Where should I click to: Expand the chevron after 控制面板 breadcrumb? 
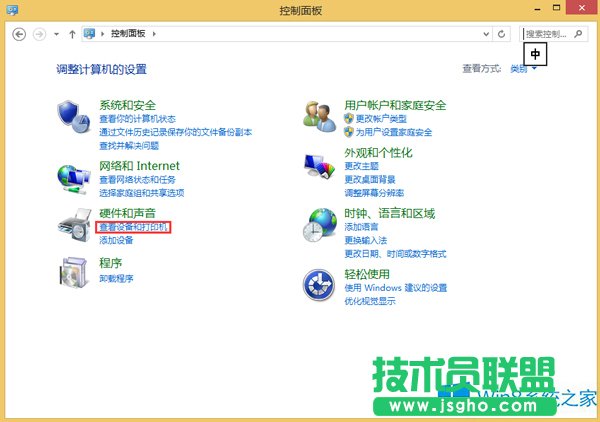tap(155, 34)
